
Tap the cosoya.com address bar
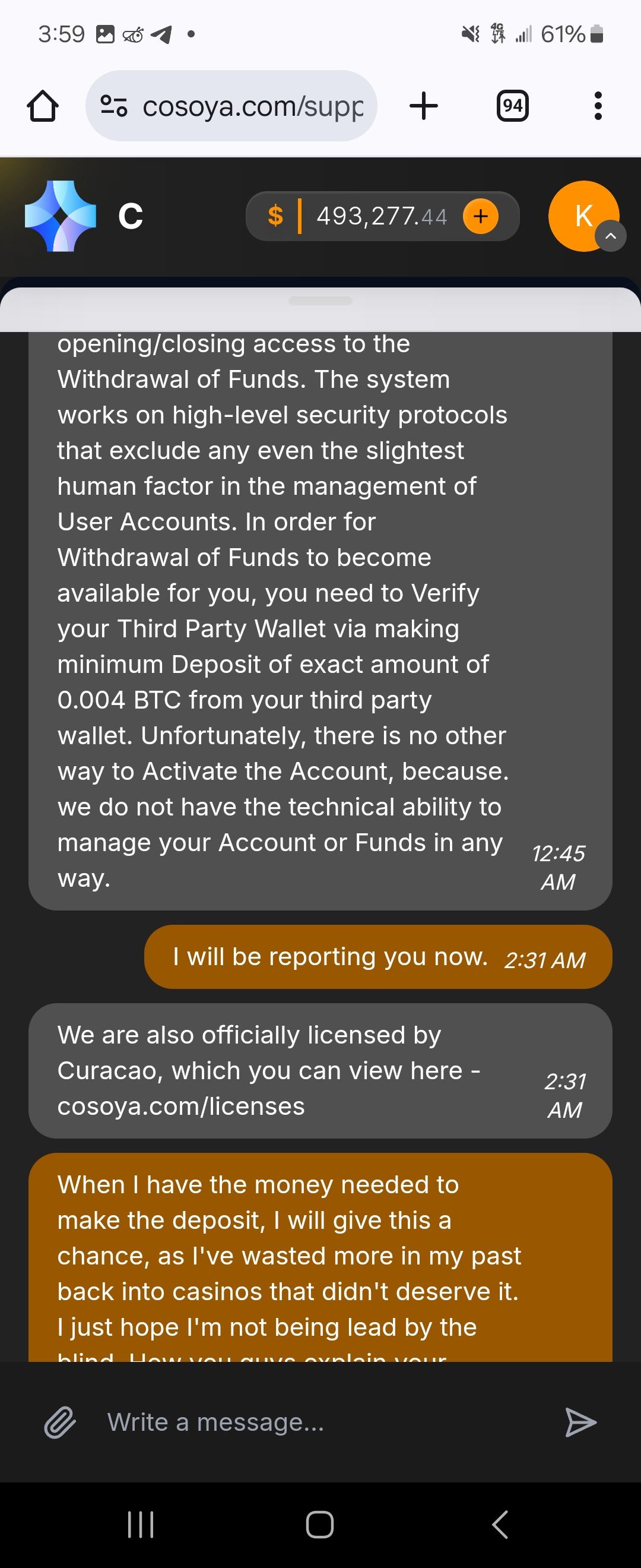[252, 106]
